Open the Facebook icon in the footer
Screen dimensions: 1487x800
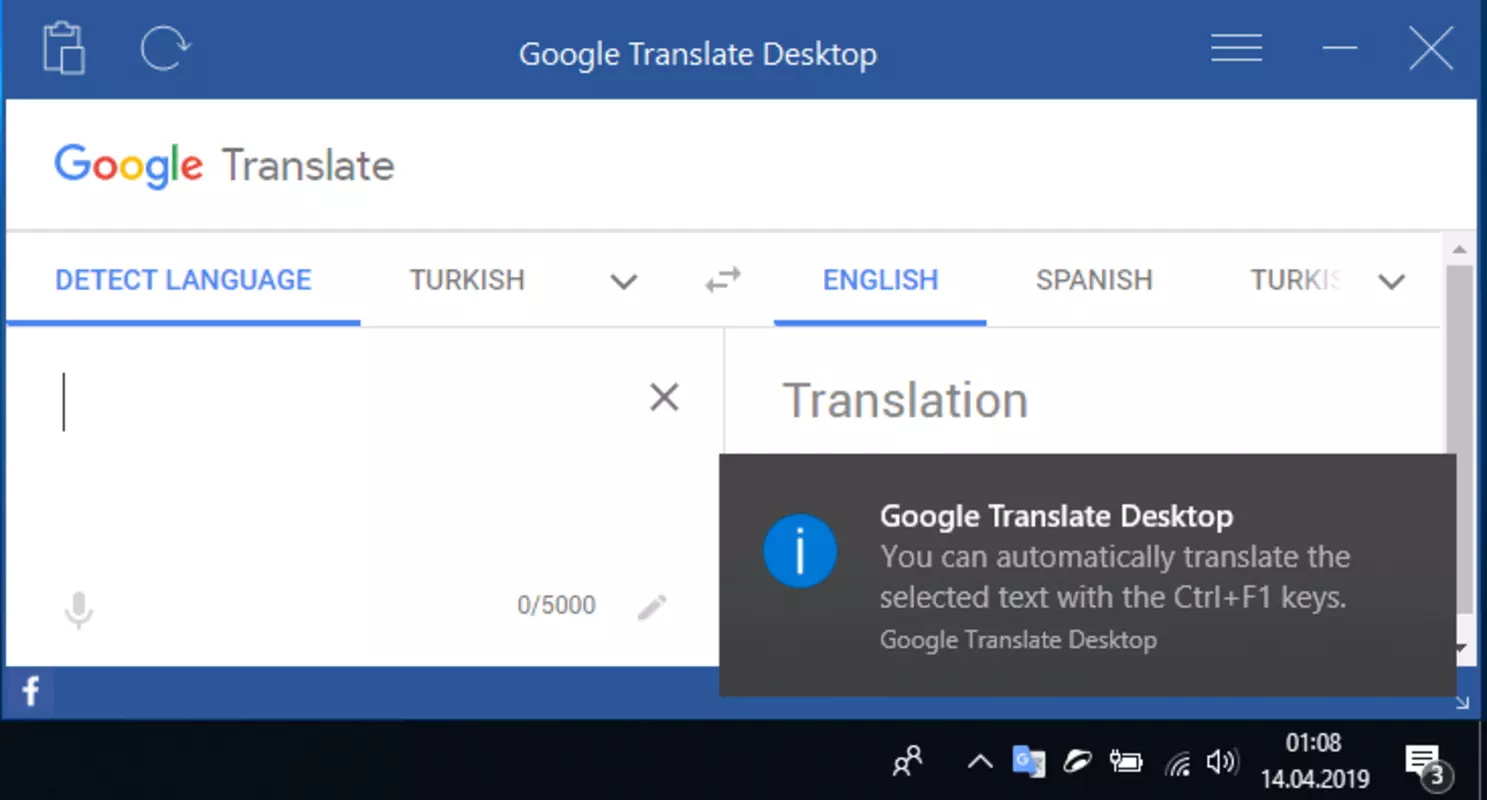click(x=31, y=691)
